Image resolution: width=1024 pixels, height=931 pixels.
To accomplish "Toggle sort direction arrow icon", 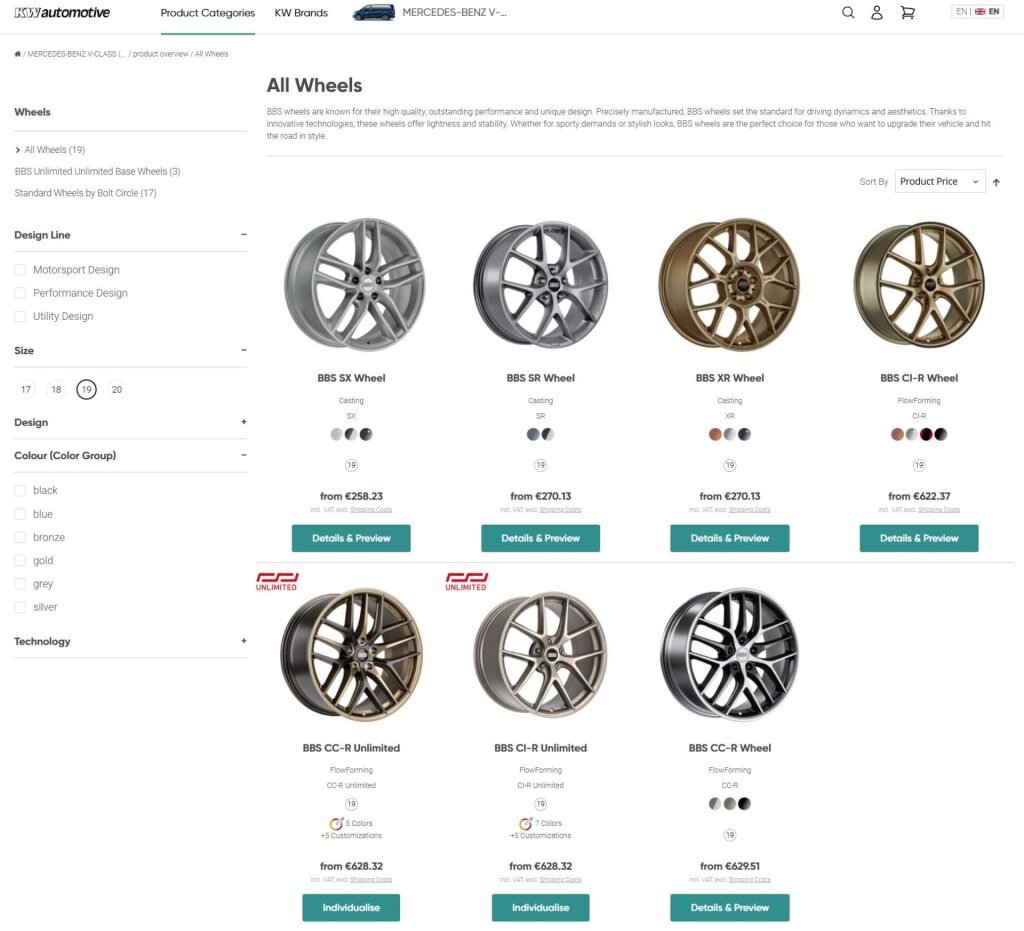I will [x=996, y=182].
